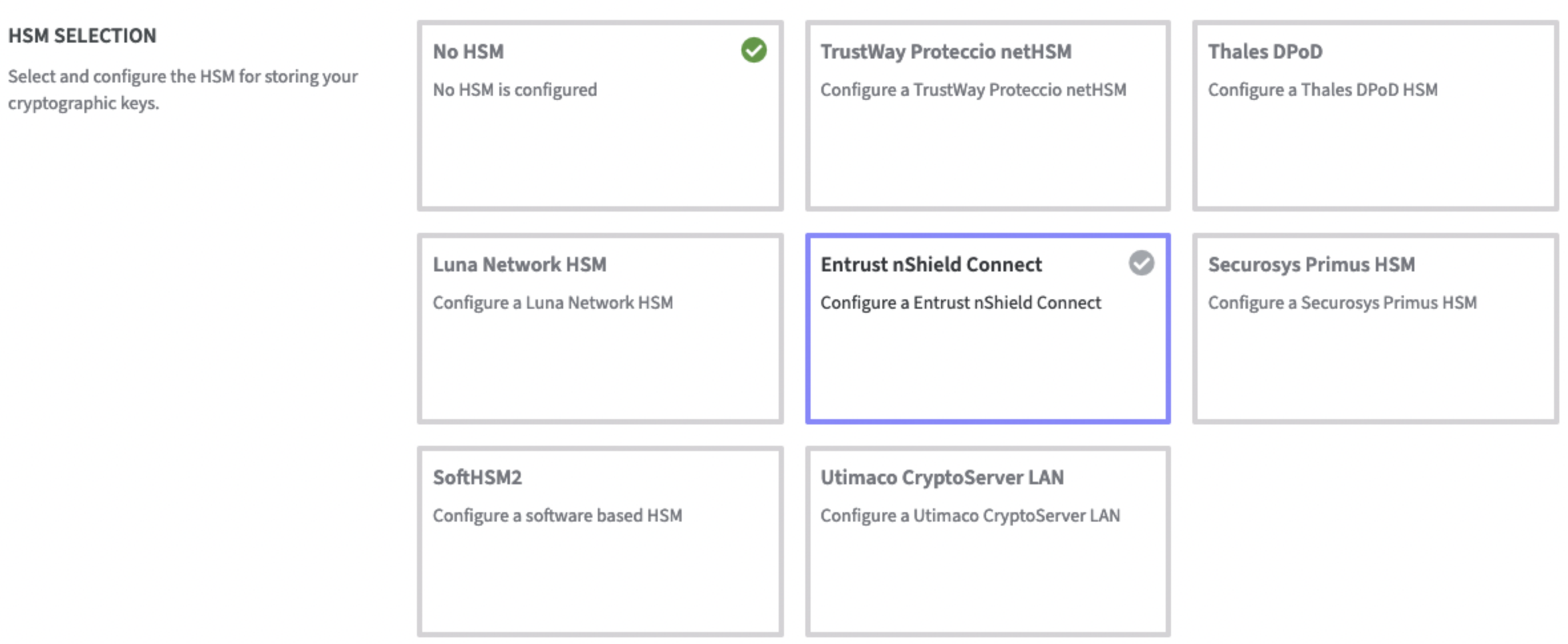The width and height of the screenshot is (1568, 644).
Task: Click 'No HSM is configured' status text
Action: pos(514,90)
